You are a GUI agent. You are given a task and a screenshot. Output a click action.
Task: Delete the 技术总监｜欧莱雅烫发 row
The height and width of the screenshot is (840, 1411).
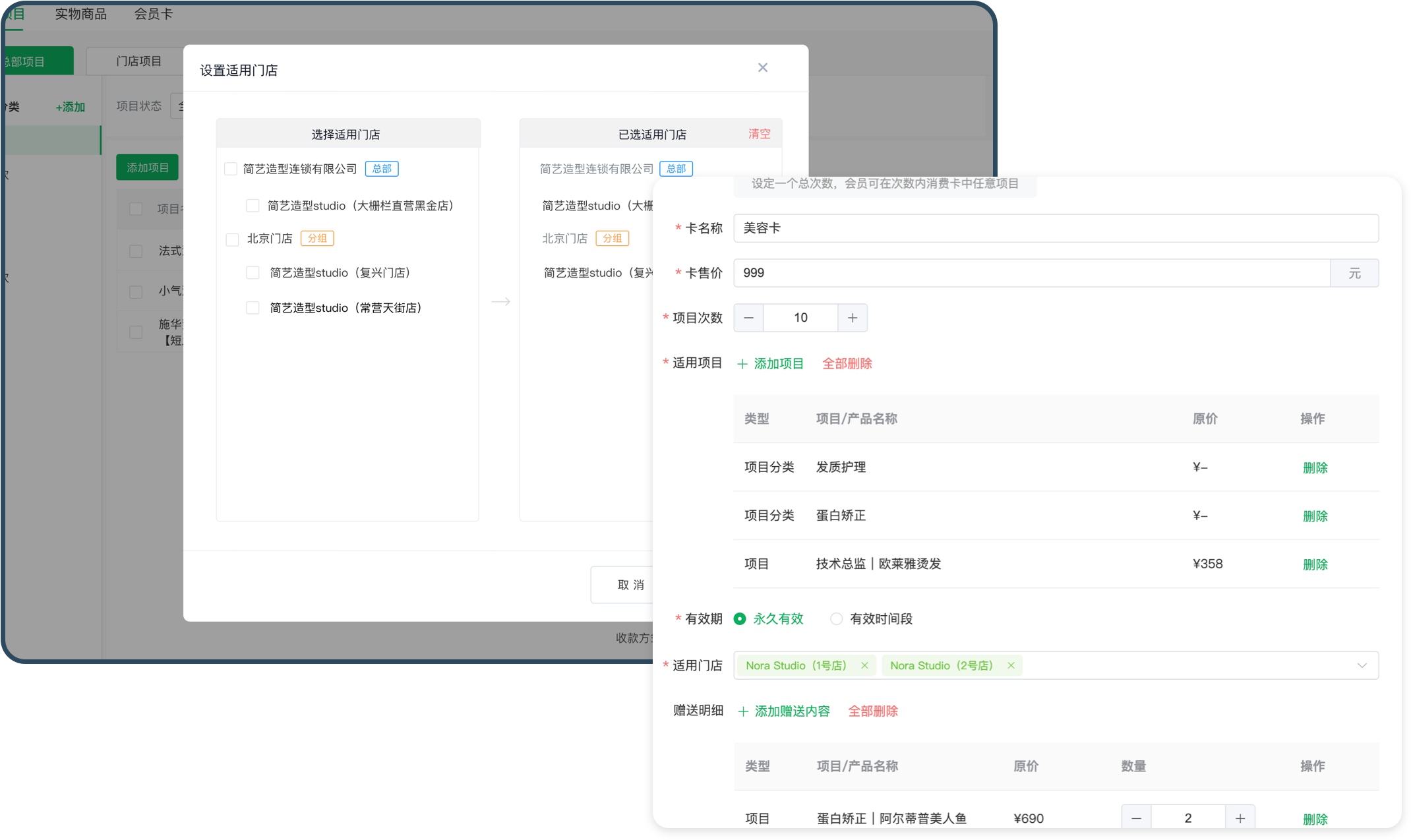(x=1315, y=564)
